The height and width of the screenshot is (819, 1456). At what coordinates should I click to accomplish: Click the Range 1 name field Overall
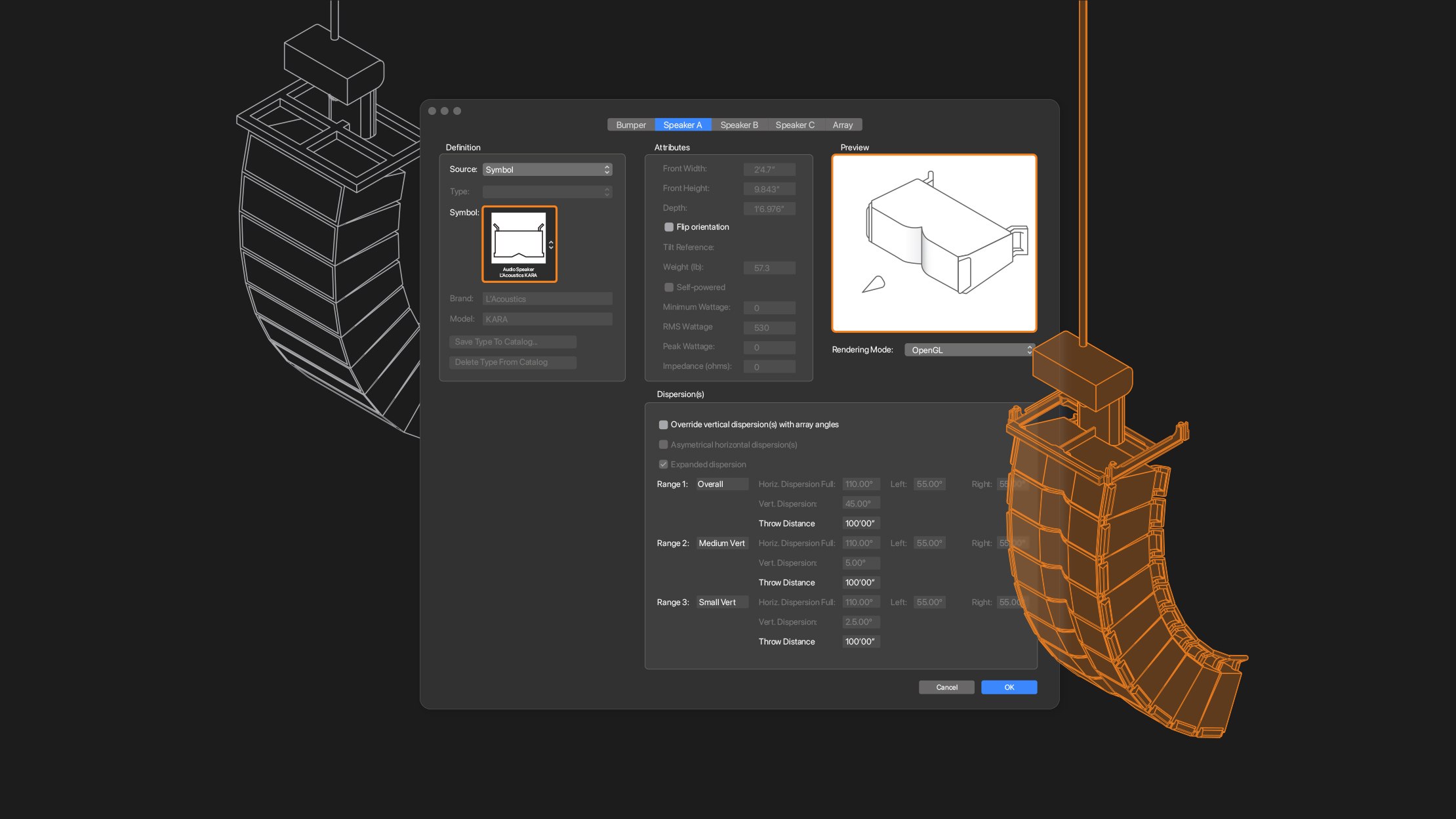pyautogui.click(x=722, y=484)
